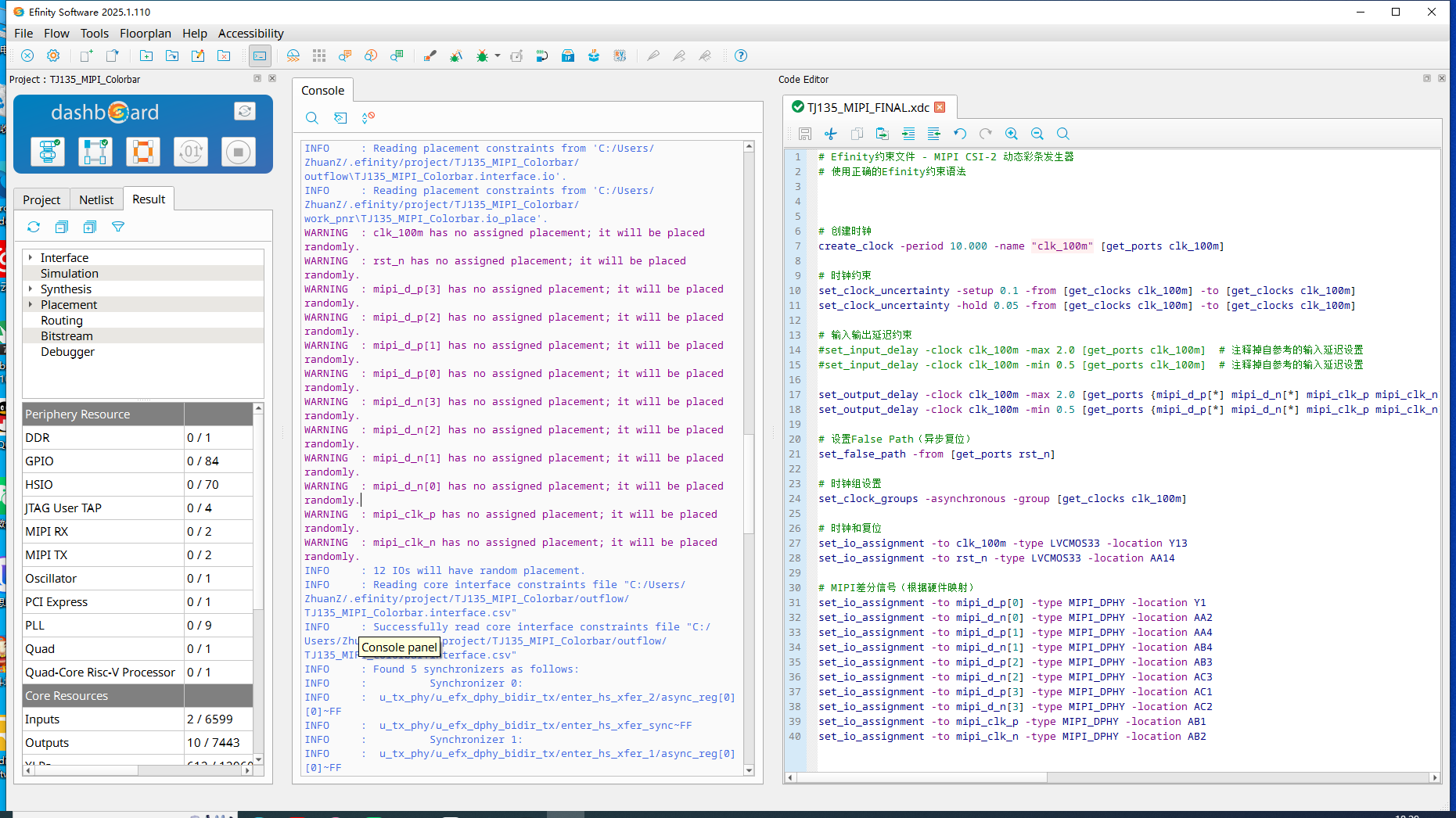
Task: Click the Edit Project pencil icon
Action: (198, 56)
